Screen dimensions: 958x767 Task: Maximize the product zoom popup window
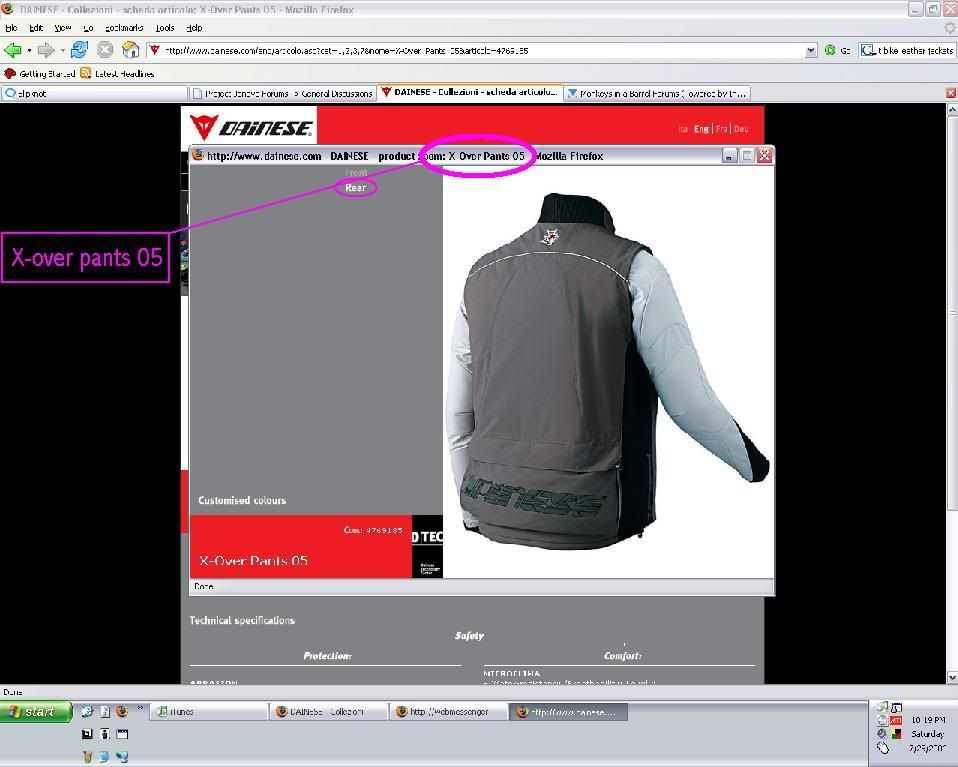[x=747, y=156]
